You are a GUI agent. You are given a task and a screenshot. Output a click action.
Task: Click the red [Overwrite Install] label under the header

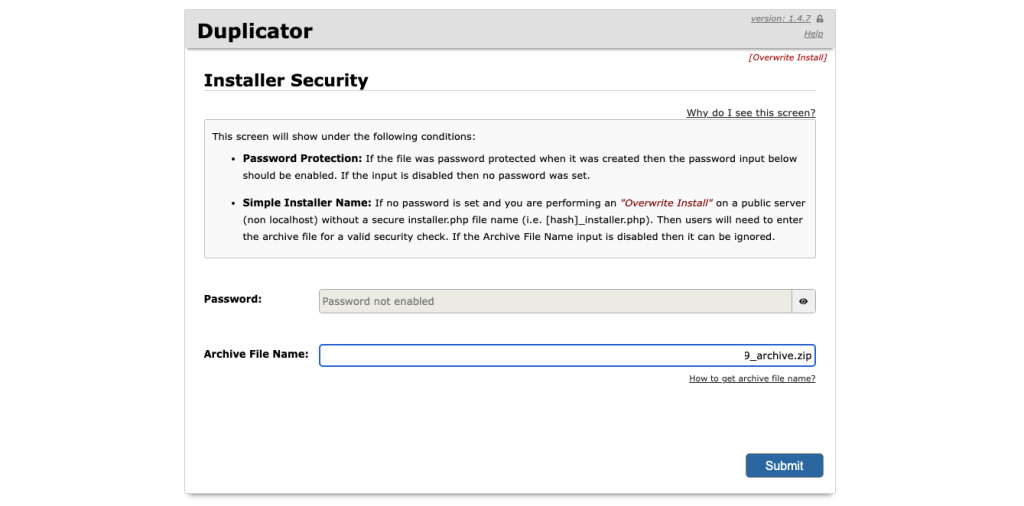[x=788, y=57]
